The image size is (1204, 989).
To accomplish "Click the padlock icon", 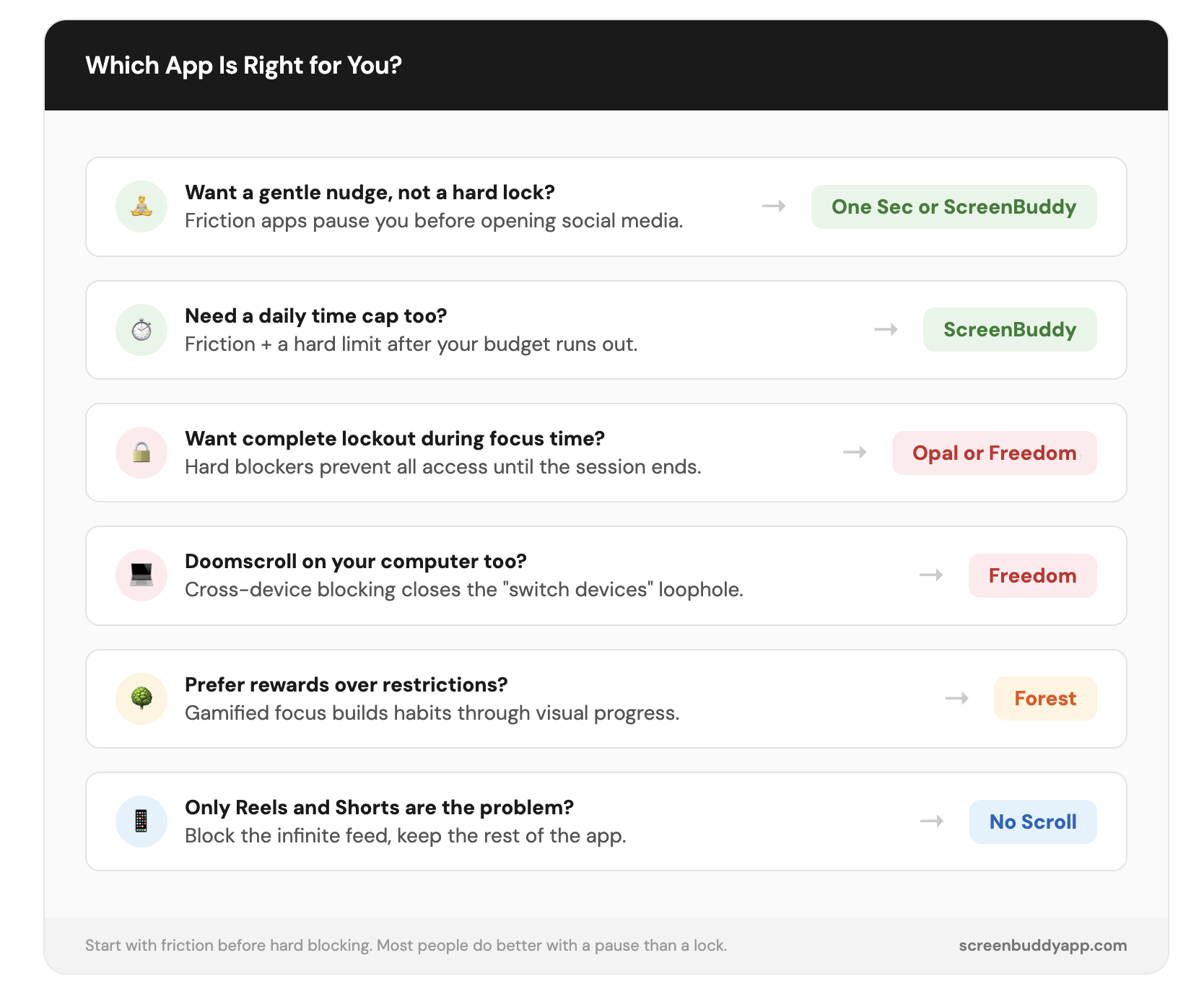I will (141, 453).
